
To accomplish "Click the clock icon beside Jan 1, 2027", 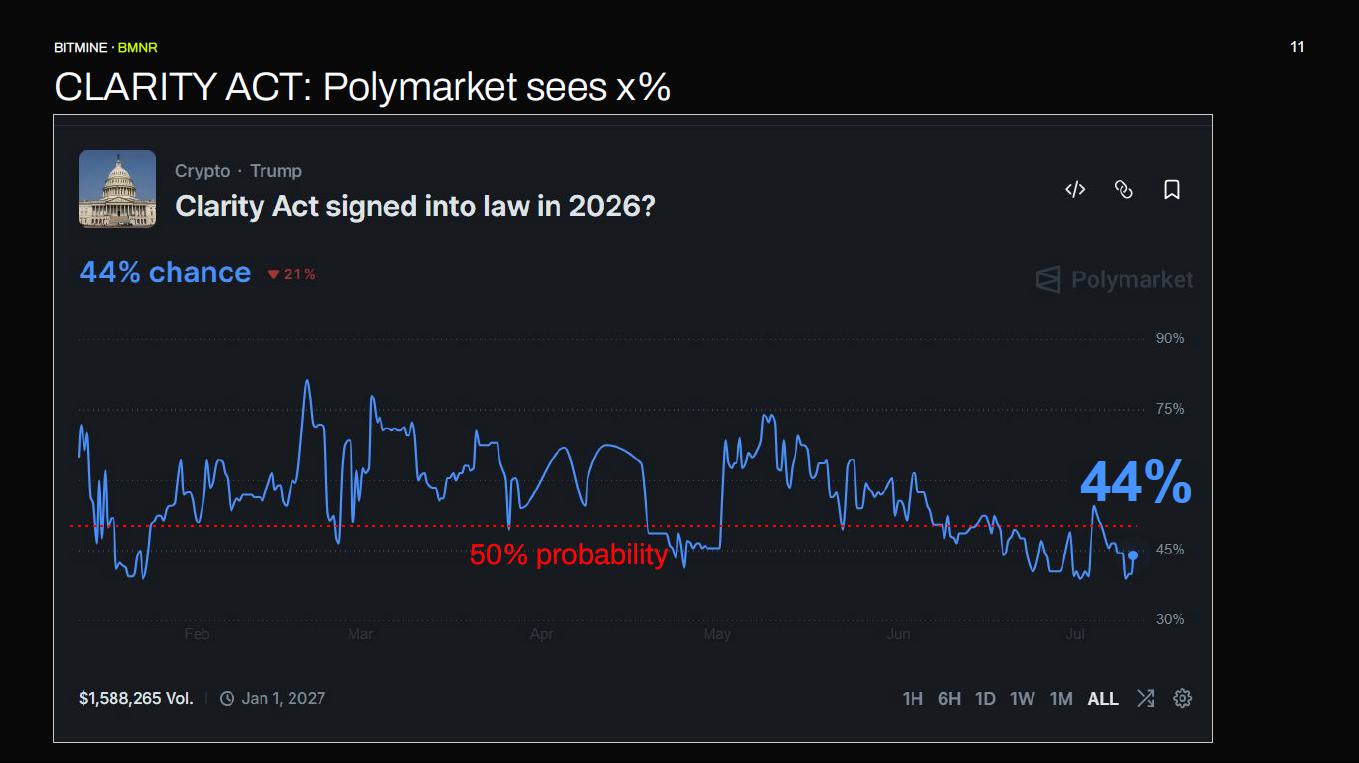I will click(x=227, y=698).
